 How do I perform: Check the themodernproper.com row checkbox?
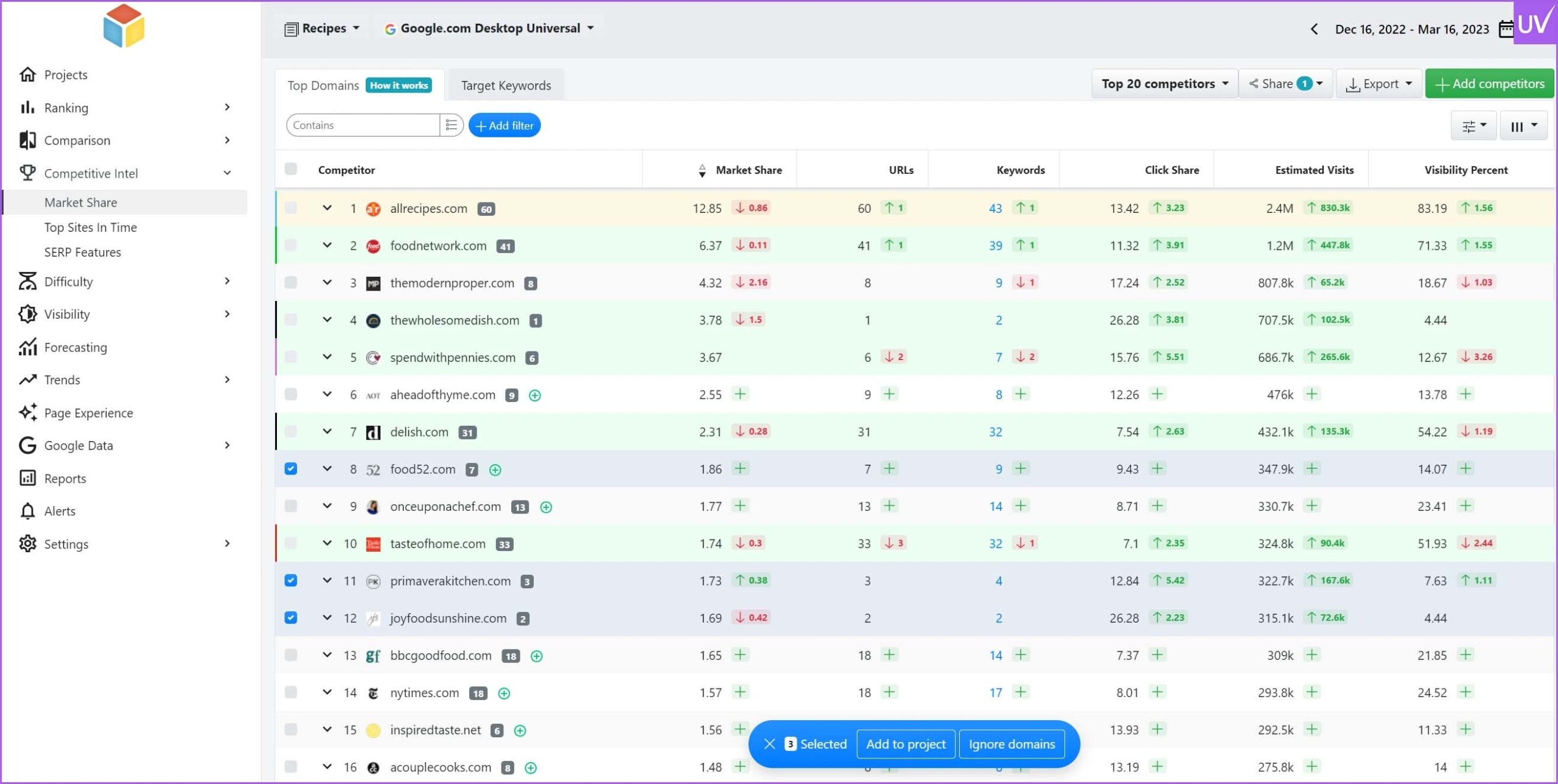coord(291,282)
